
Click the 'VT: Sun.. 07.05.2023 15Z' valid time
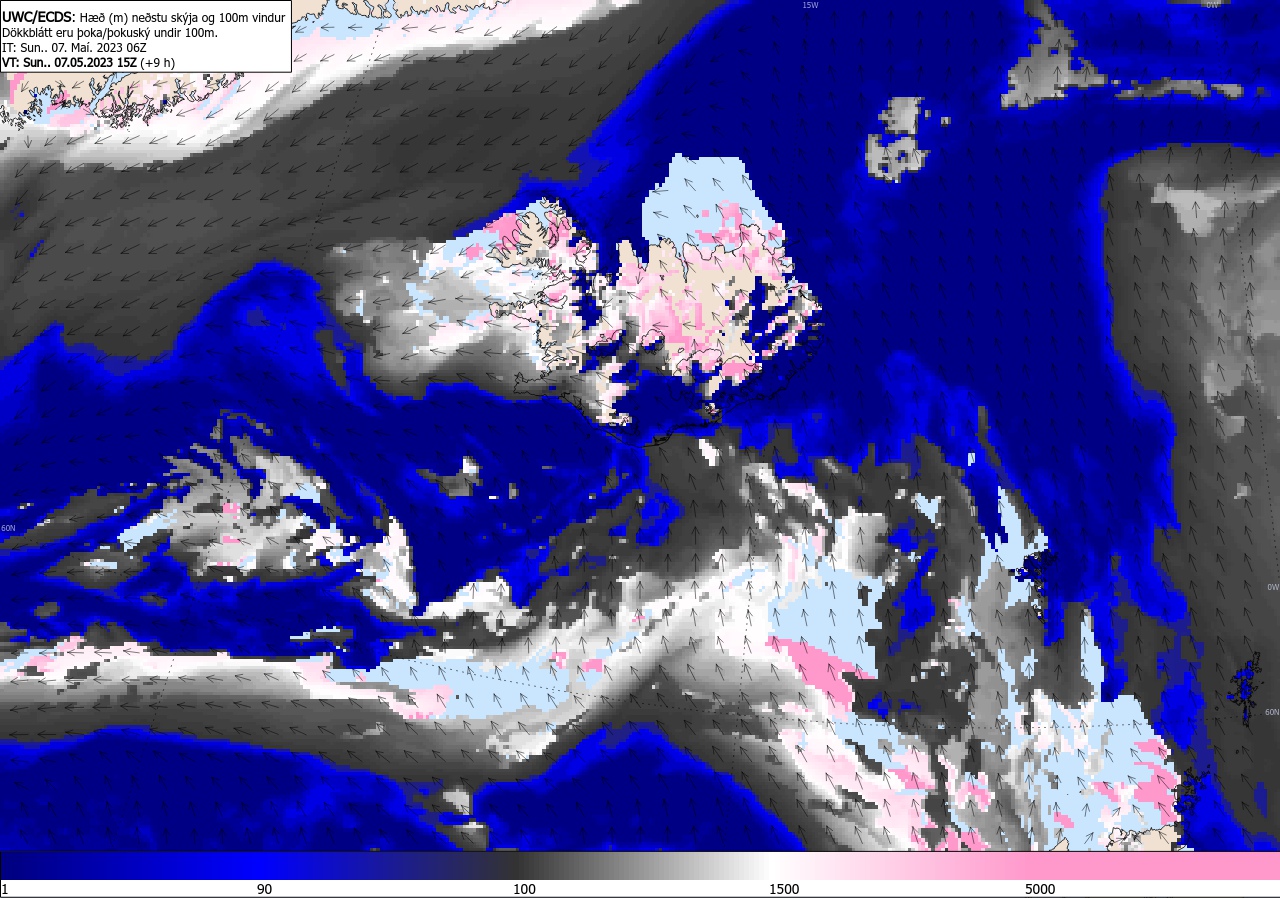coord(69,62)
